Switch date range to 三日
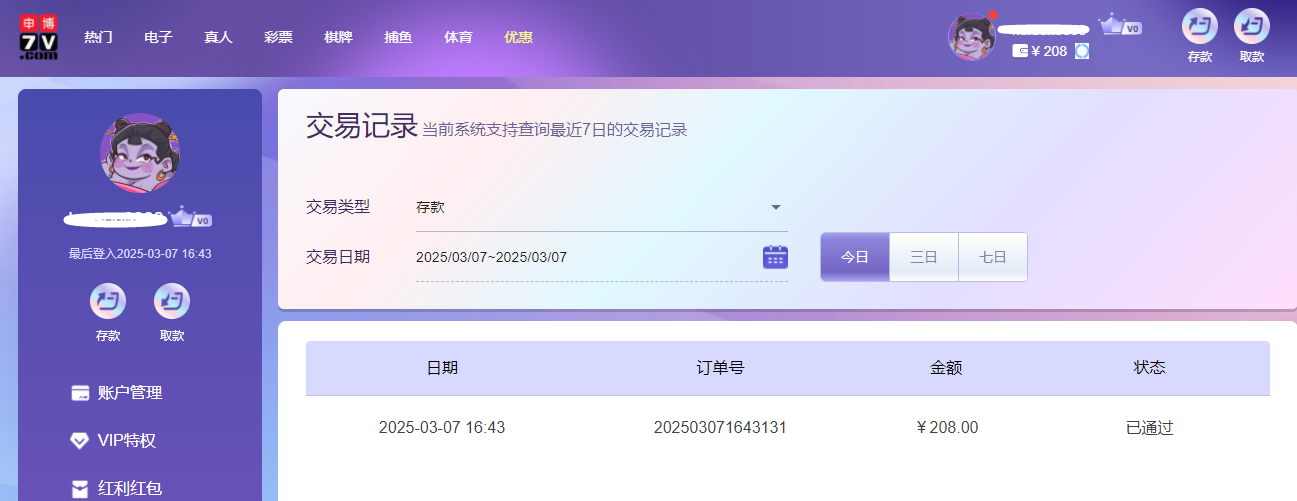 [x=923, y=257]
